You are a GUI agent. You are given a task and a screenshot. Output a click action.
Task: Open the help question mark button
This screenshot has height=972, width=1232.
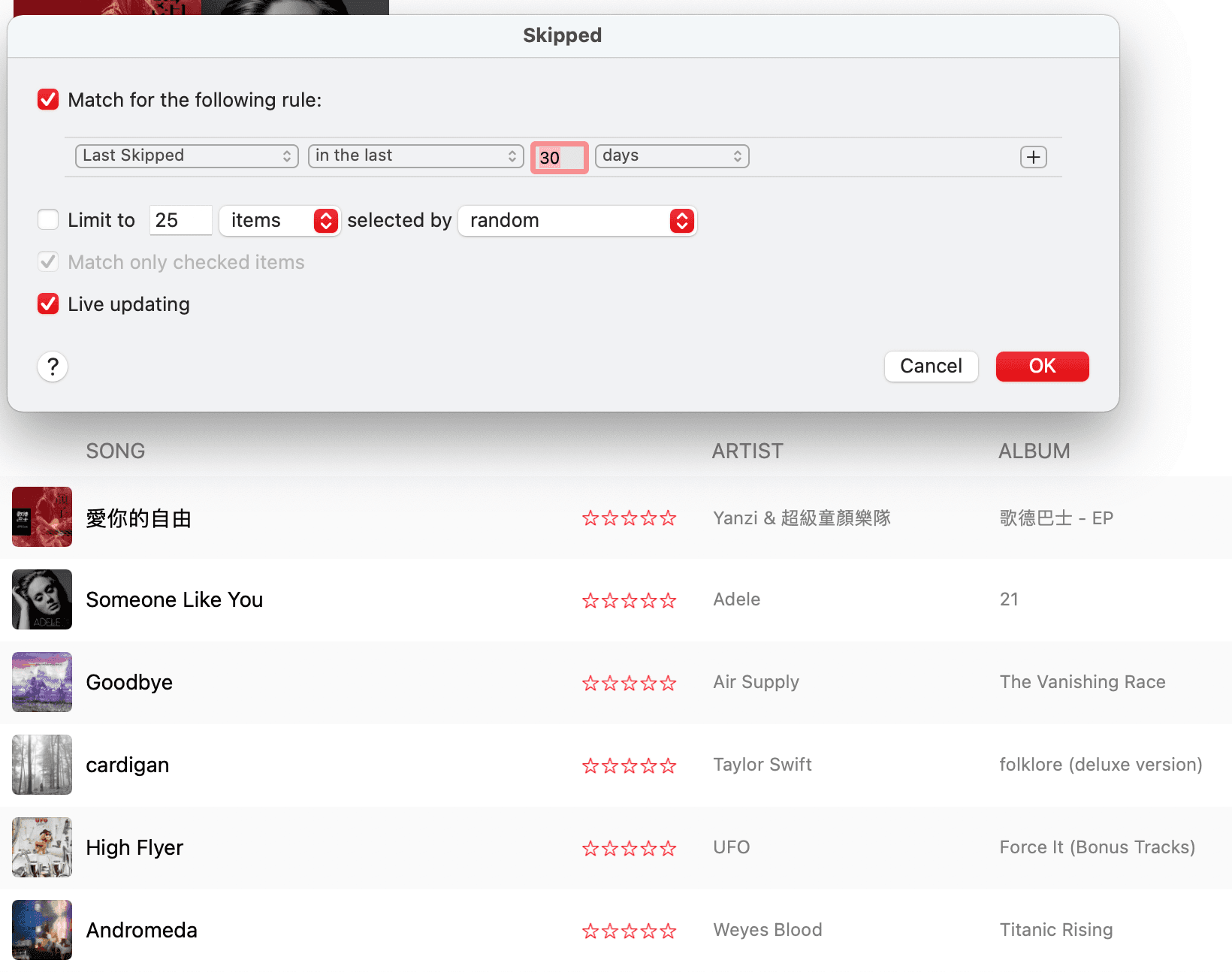pyautogui.click(x=53, y=367)
